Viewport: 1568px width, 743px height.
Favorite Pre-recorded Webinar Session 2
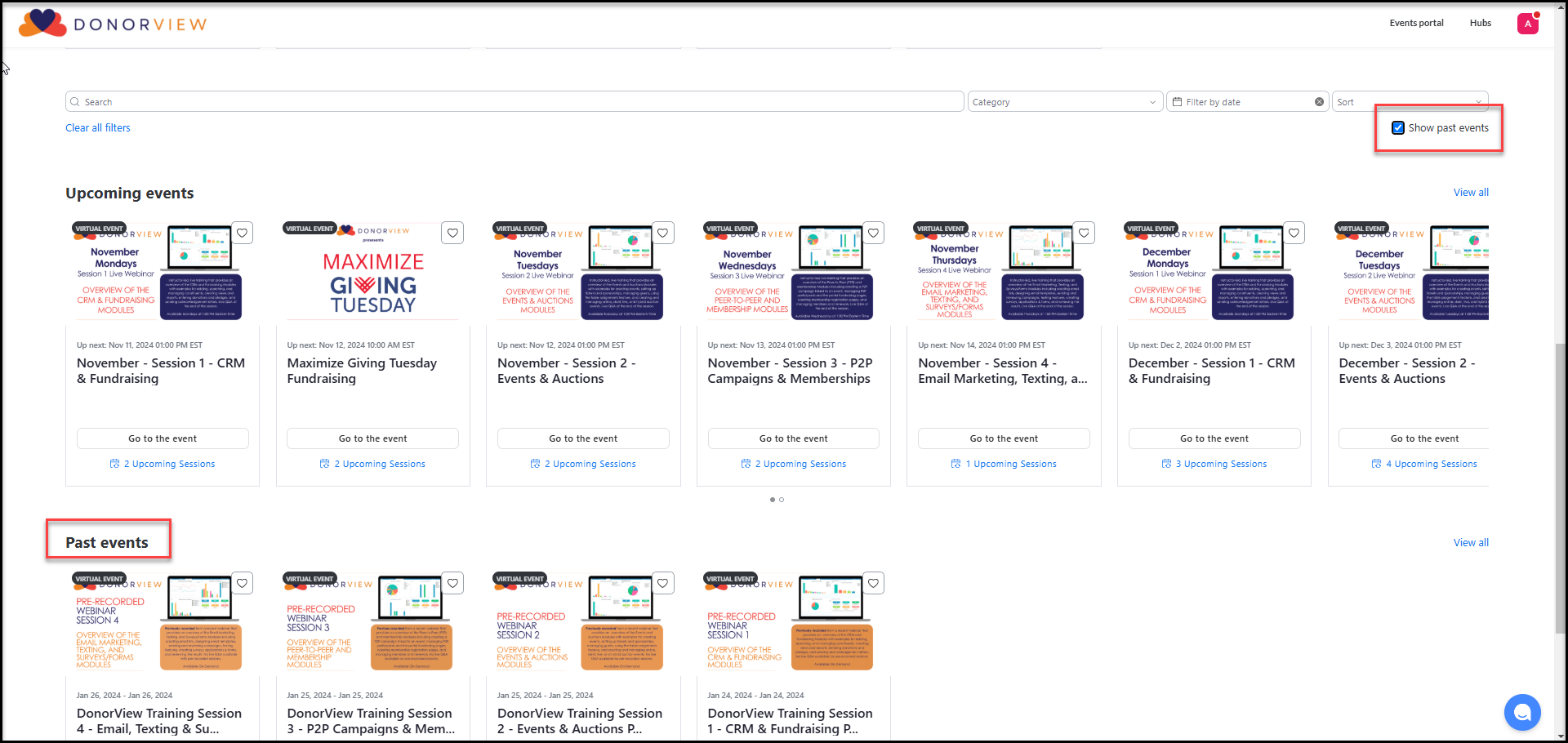point(663,584)
